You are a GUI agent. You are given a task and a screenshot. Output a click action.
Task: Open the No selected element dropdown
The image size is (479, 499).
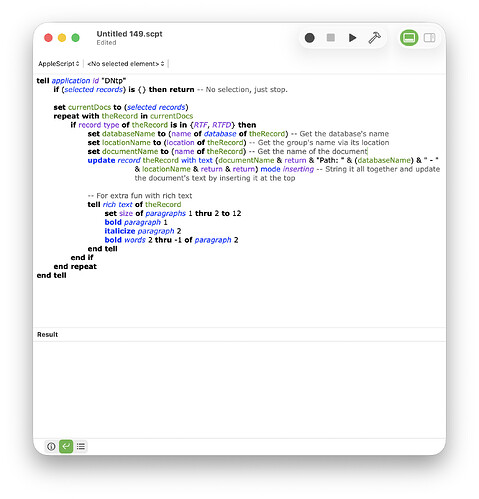(126, 63)
